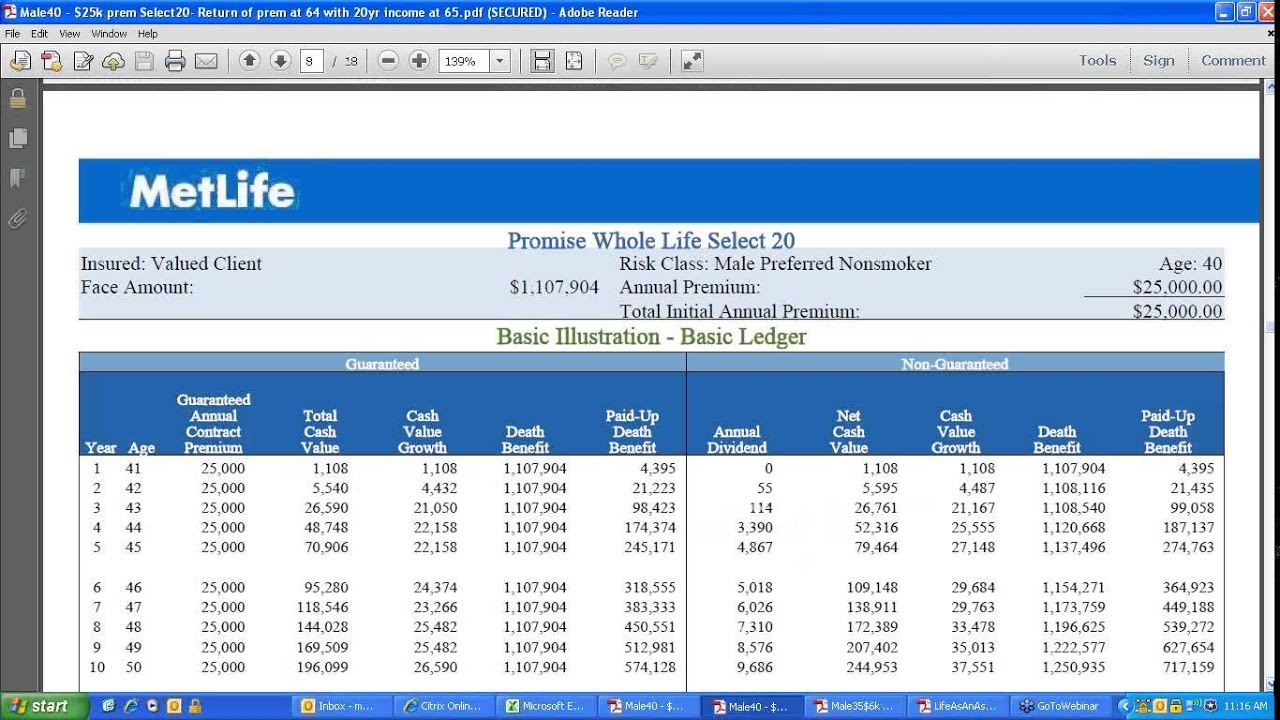Click the security lock sidebar icon
This screenshot has height=720, width=1280.
(17, 99)
